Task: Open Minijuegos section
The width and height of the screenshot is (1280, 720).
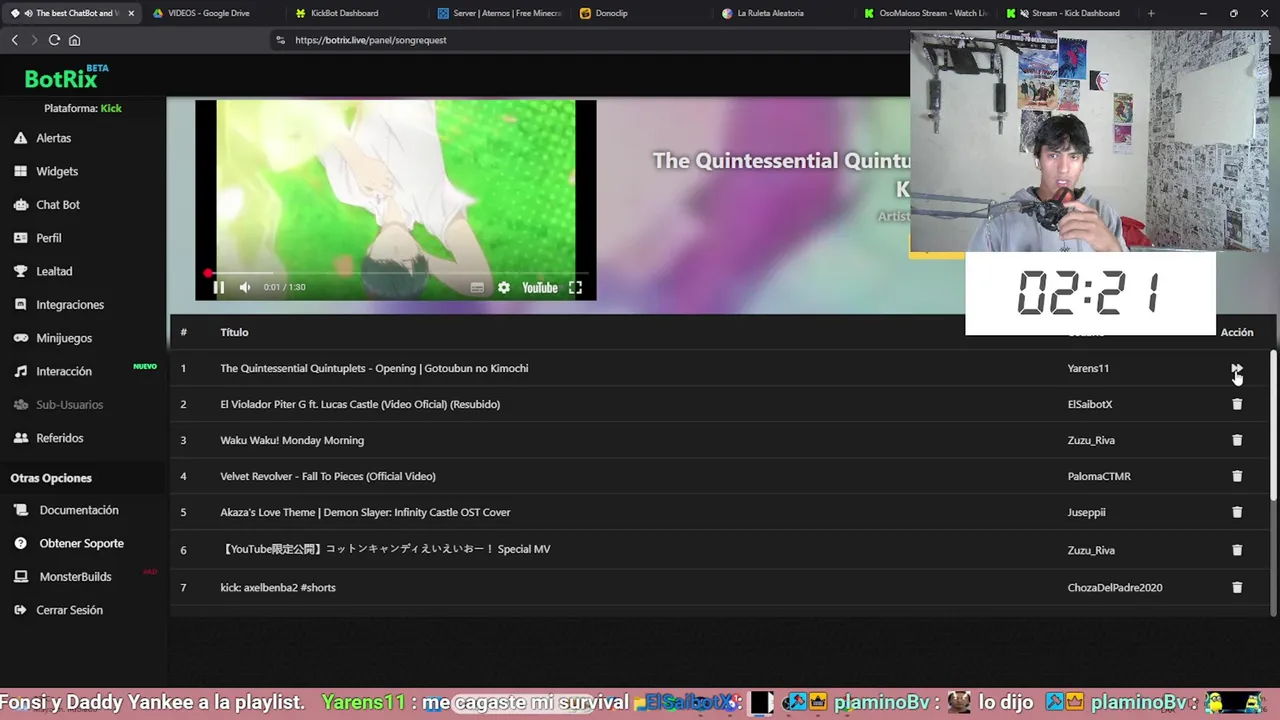Action: click(64, 338)
